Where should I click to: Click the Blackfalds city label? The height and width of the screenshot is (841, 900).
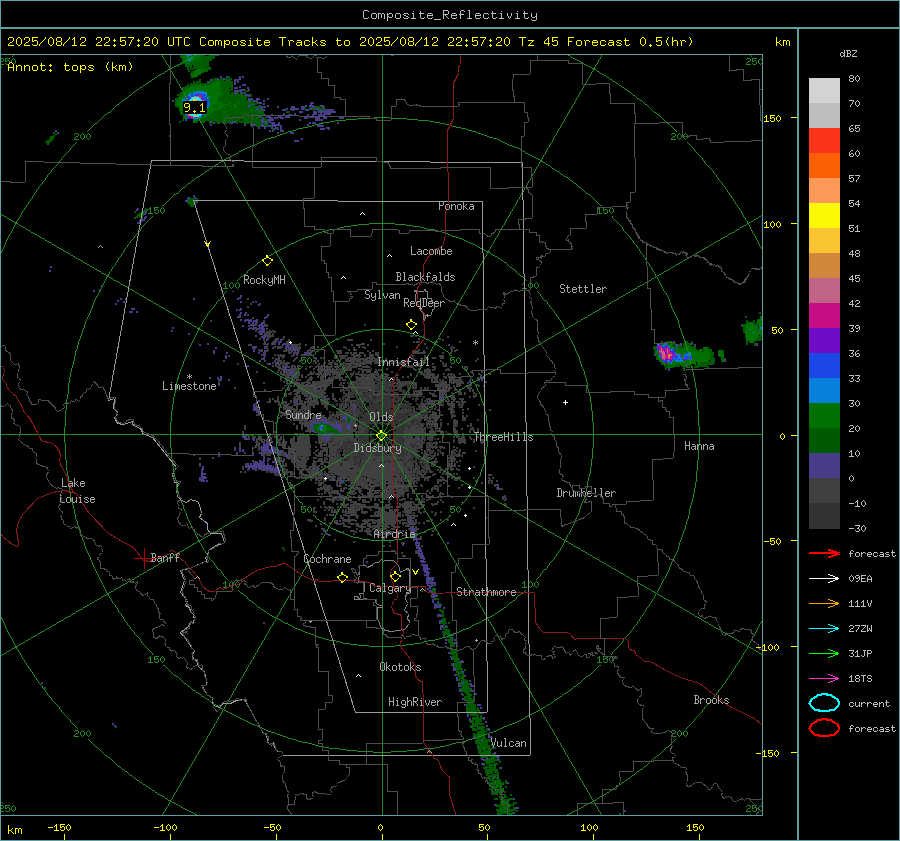(x=425, y=277)
